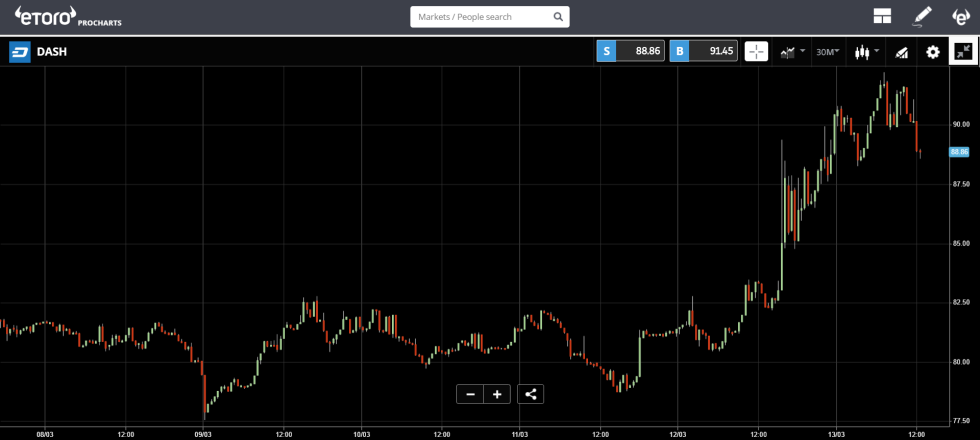Viewport: 980px width, 440px height.
Task: Open the 30M timeframe dropdown
Action: click(827, 52)
